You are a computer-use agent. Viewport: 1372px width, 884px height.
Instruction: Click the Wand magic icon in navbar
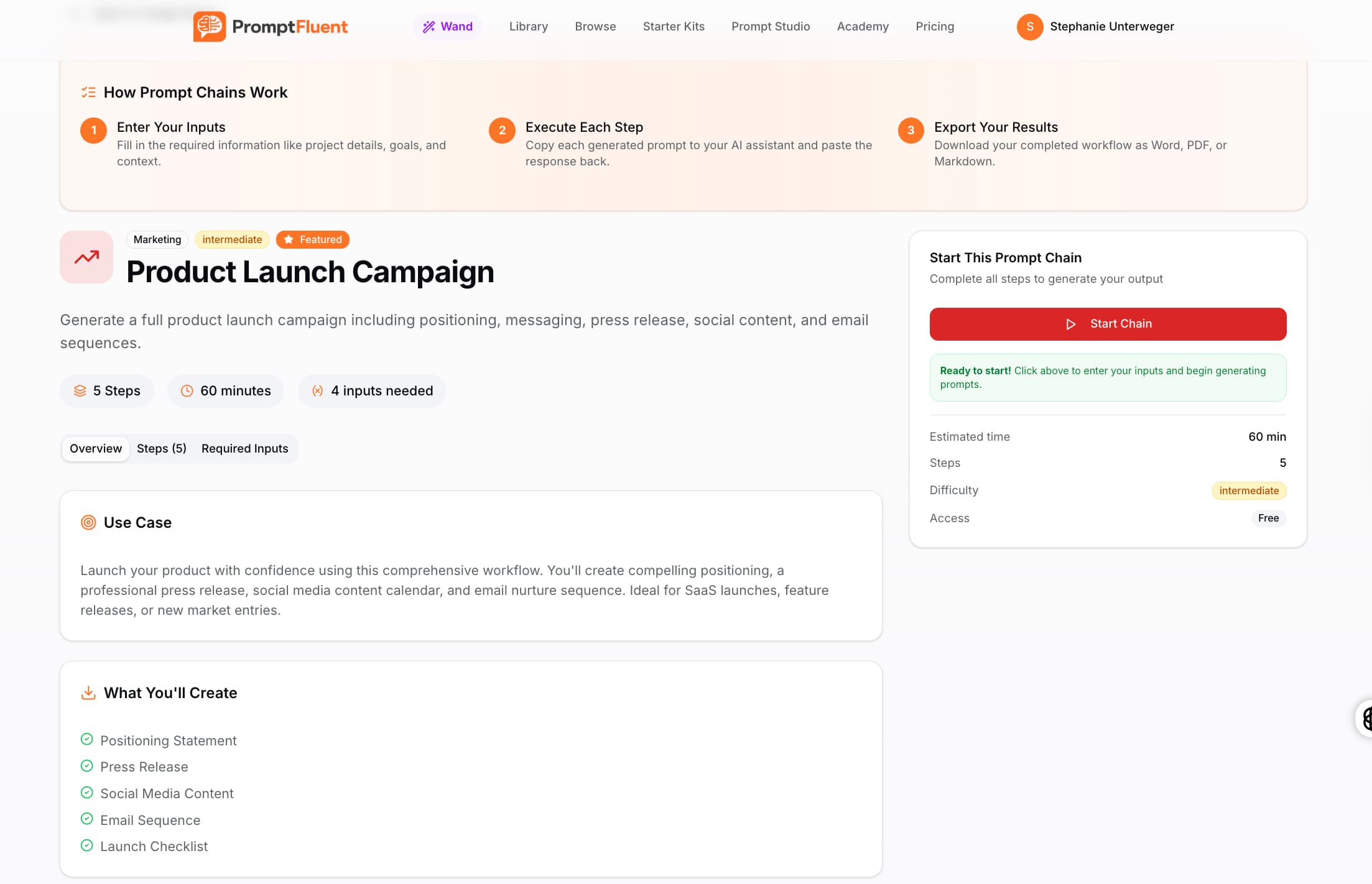429,27
